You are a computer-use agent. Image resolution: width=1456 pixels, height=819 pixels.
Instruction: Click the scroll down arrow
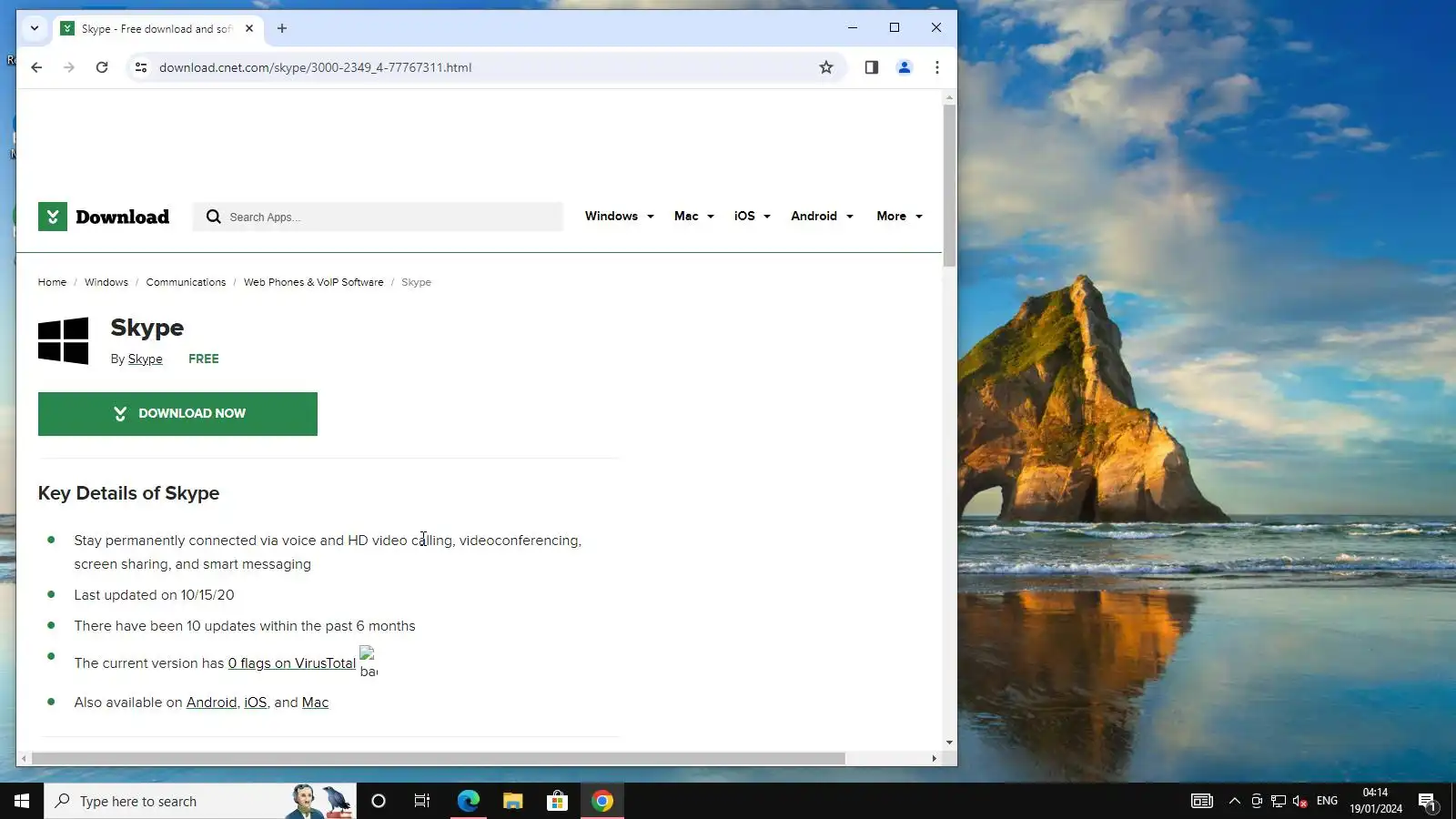[949, 743]
